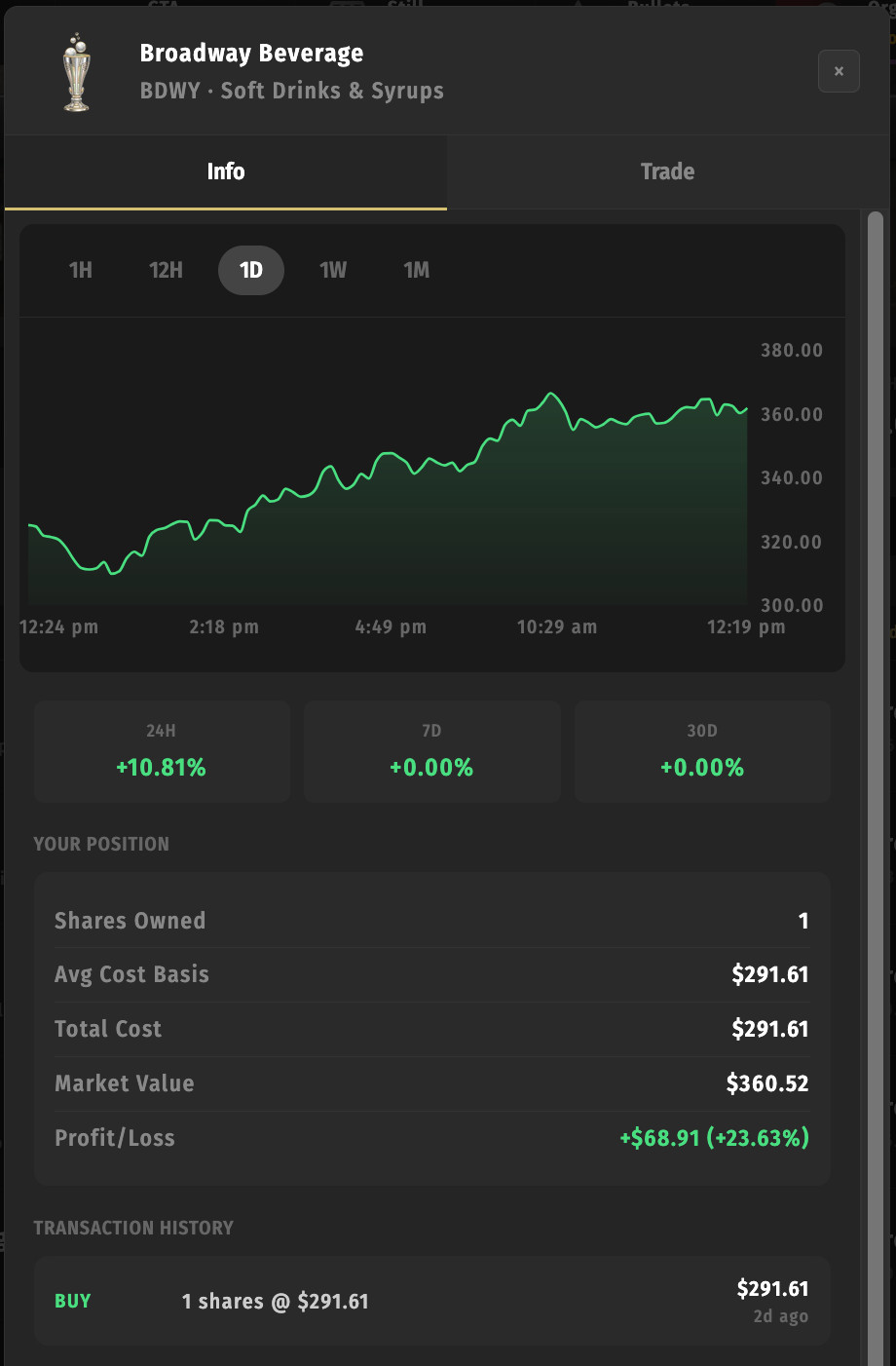Select the 1H chart timeframe
This screenshot has width=896, height=1366.
click(81, 270)
